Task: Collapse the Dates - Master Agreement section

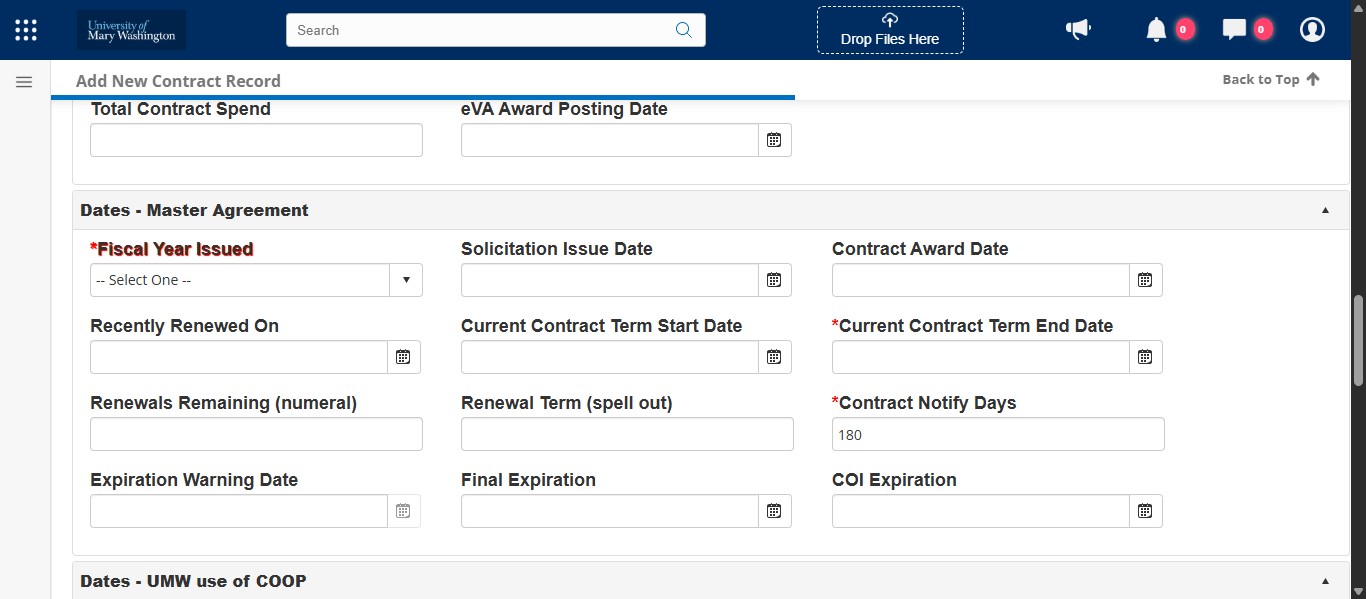Action: (1325, 210)
